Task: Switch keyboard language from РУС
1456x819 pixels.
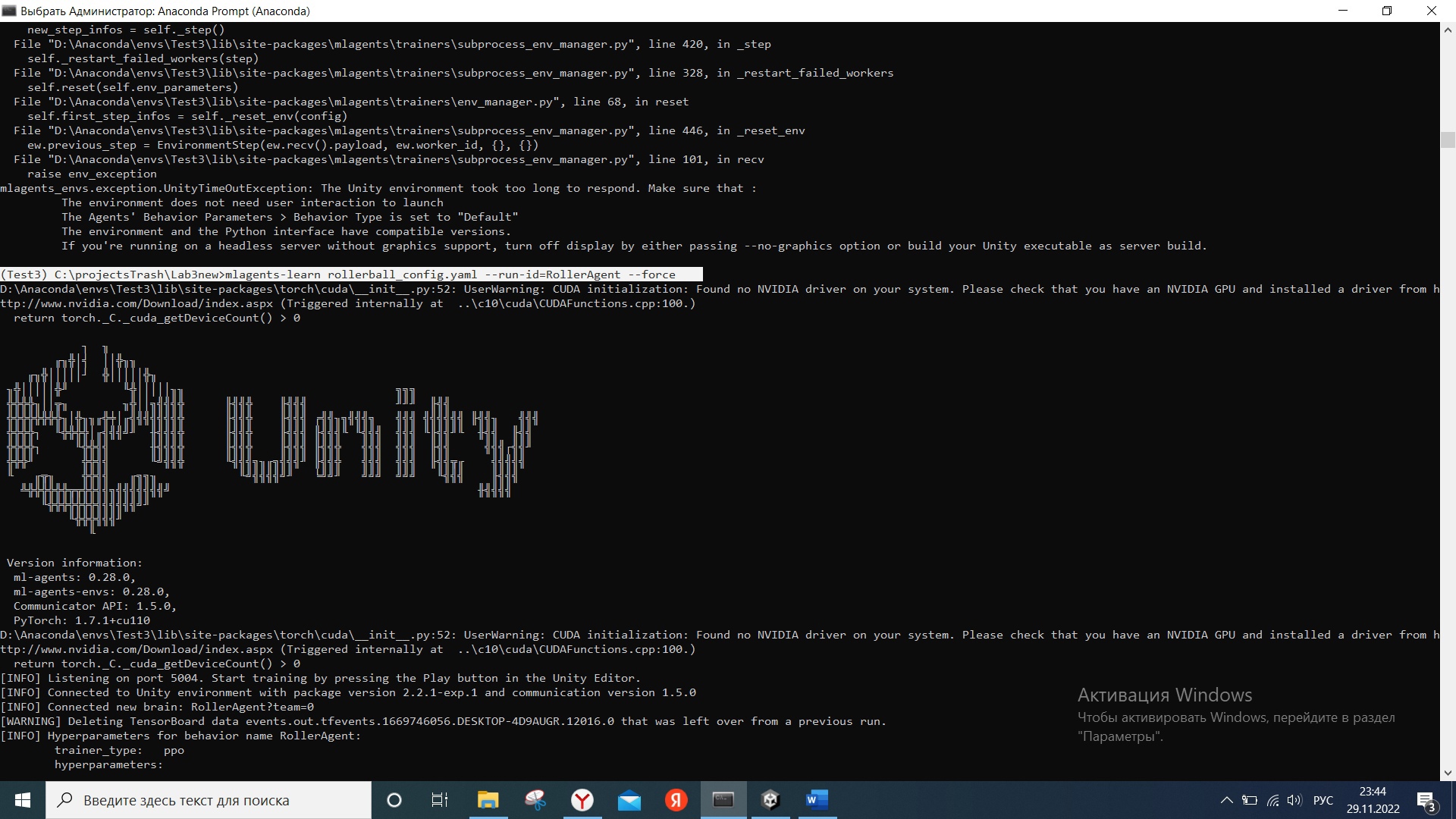Action: point(1323,800)
